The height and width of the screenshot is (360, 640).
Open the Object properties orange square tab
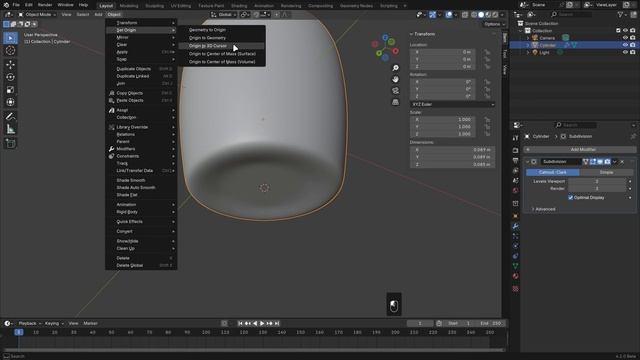coord(516,216)
